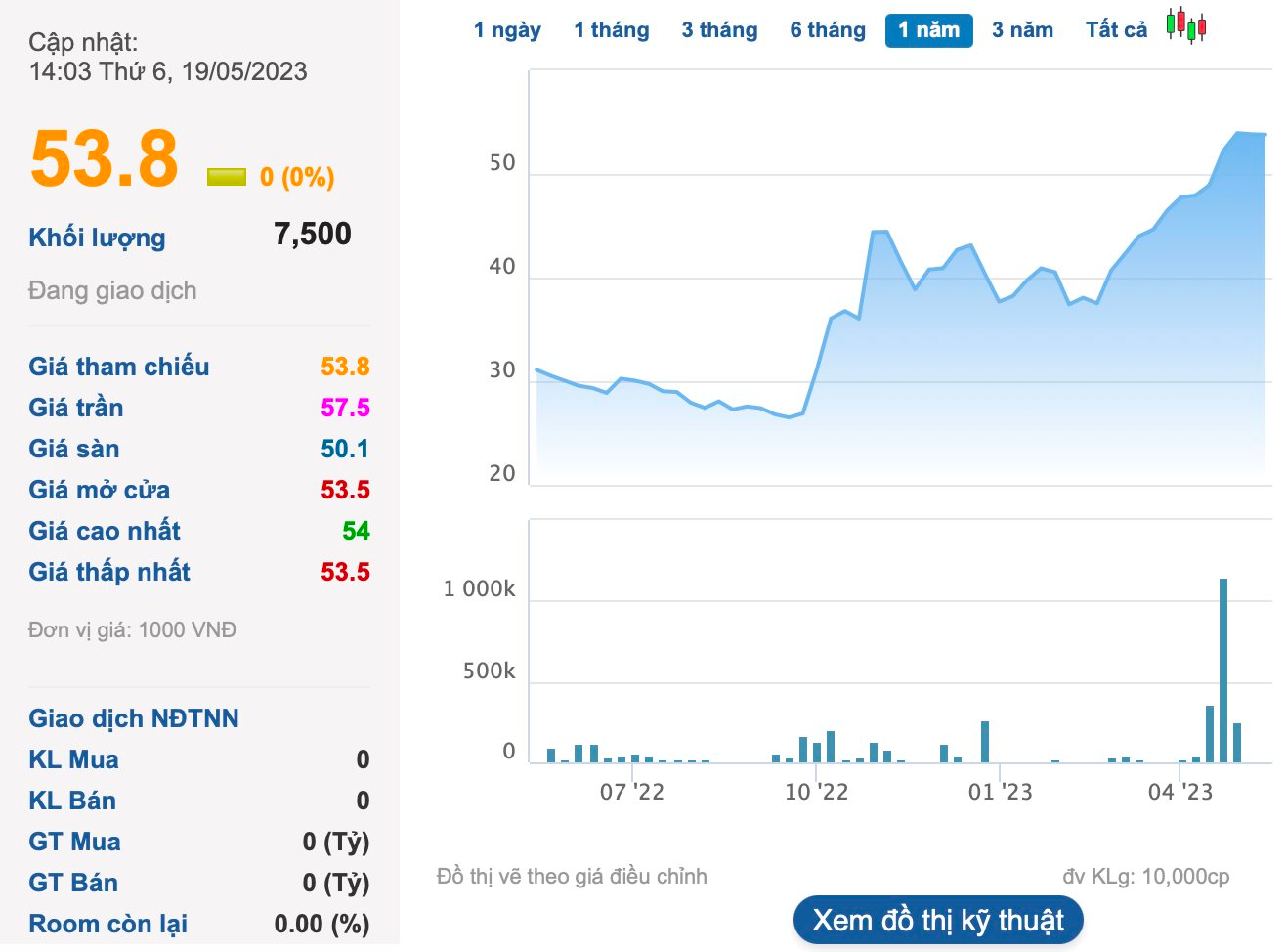1286x952 pixels.
Task: Click the 07 '22 x-axis label
Action: (631, 792)
